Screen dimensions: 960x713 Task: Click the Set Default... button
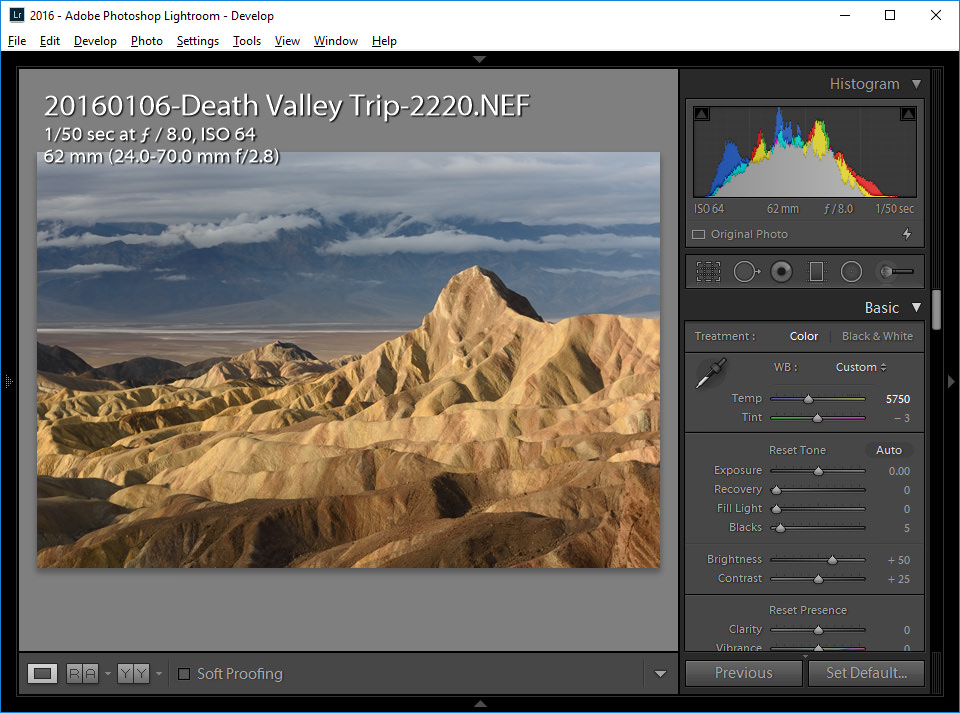click(866, 673)
